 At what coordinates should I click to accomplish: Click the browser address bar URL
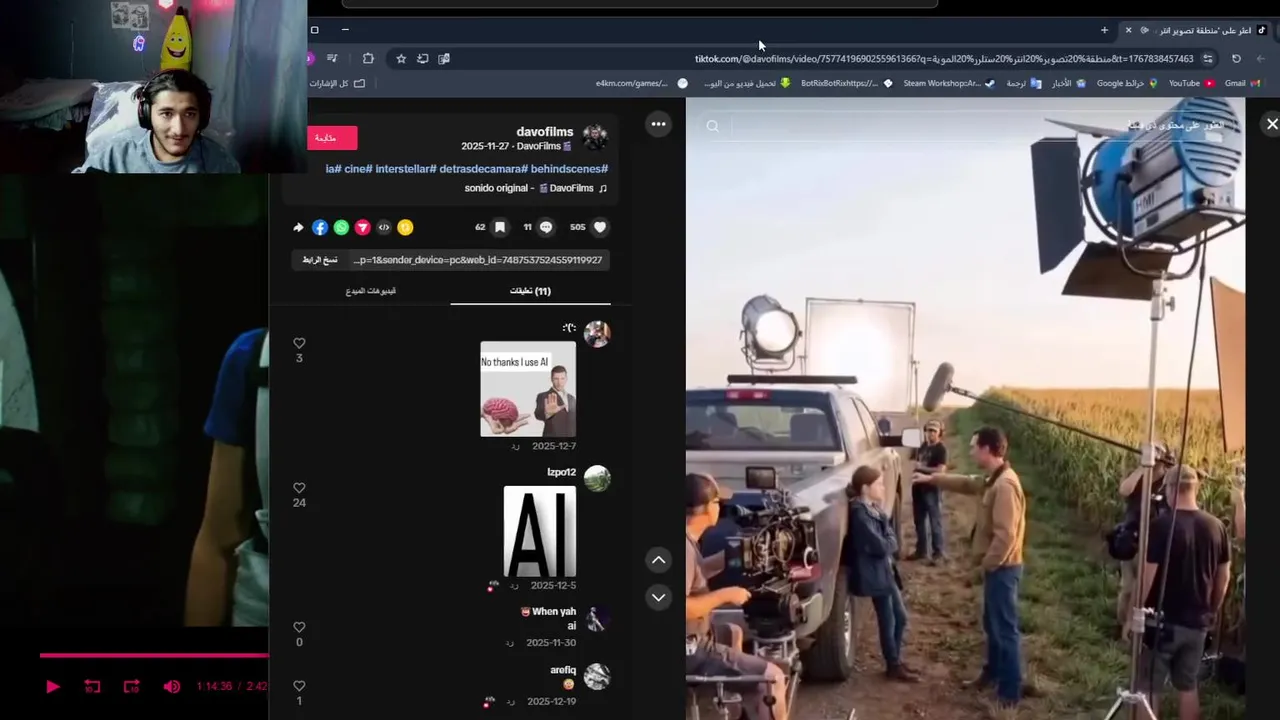pos(944,58)
